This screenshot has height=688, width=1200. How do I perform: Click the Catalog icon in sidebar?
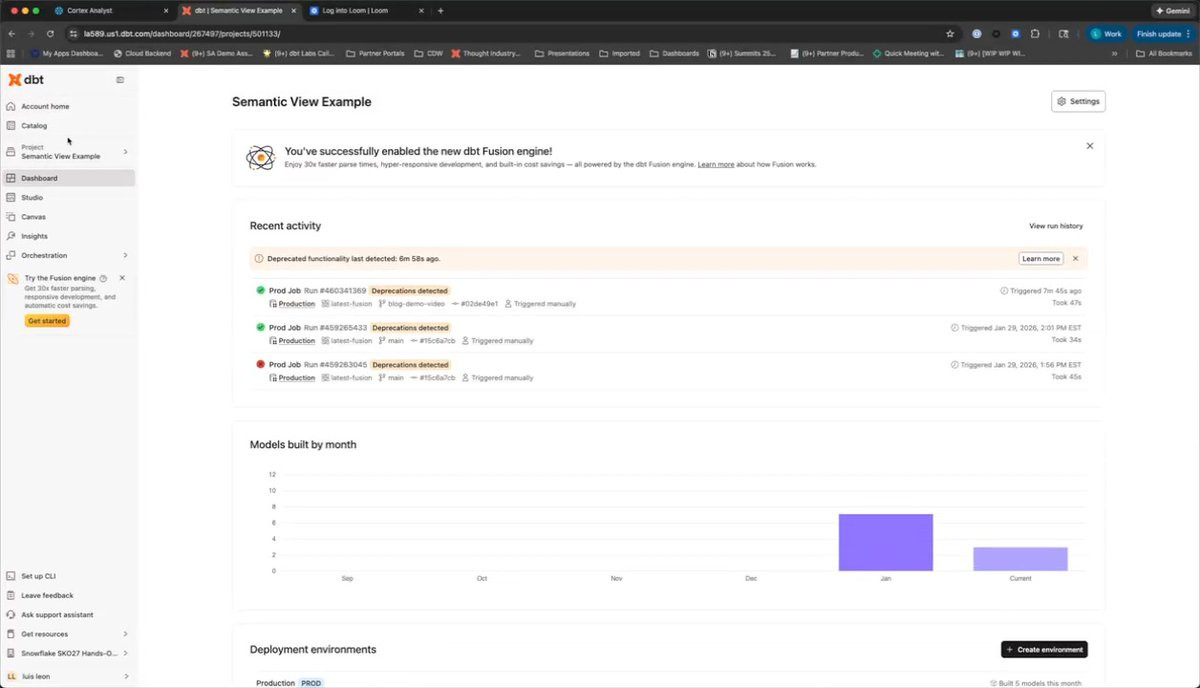coord(11,126)
